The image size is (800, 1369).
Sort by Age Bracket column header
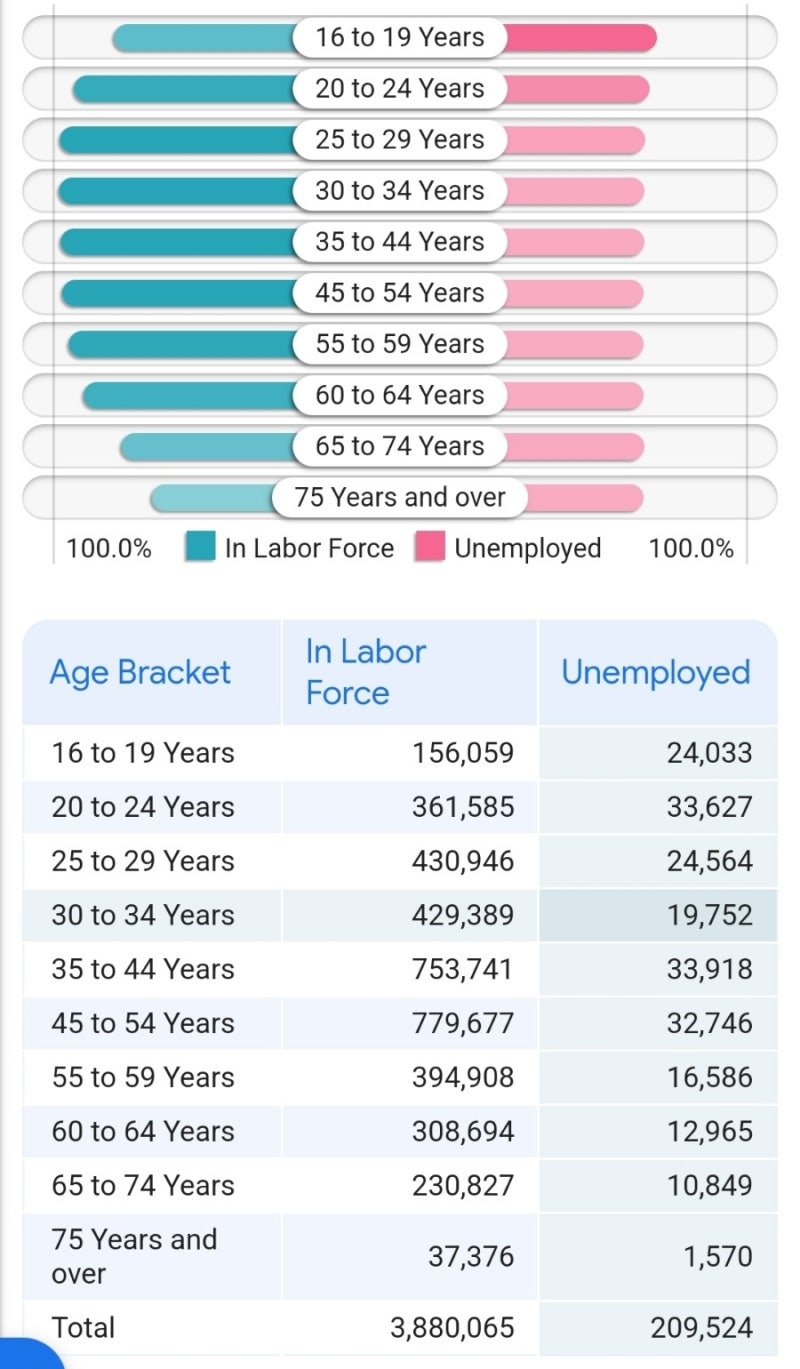(x=140, y=672)
